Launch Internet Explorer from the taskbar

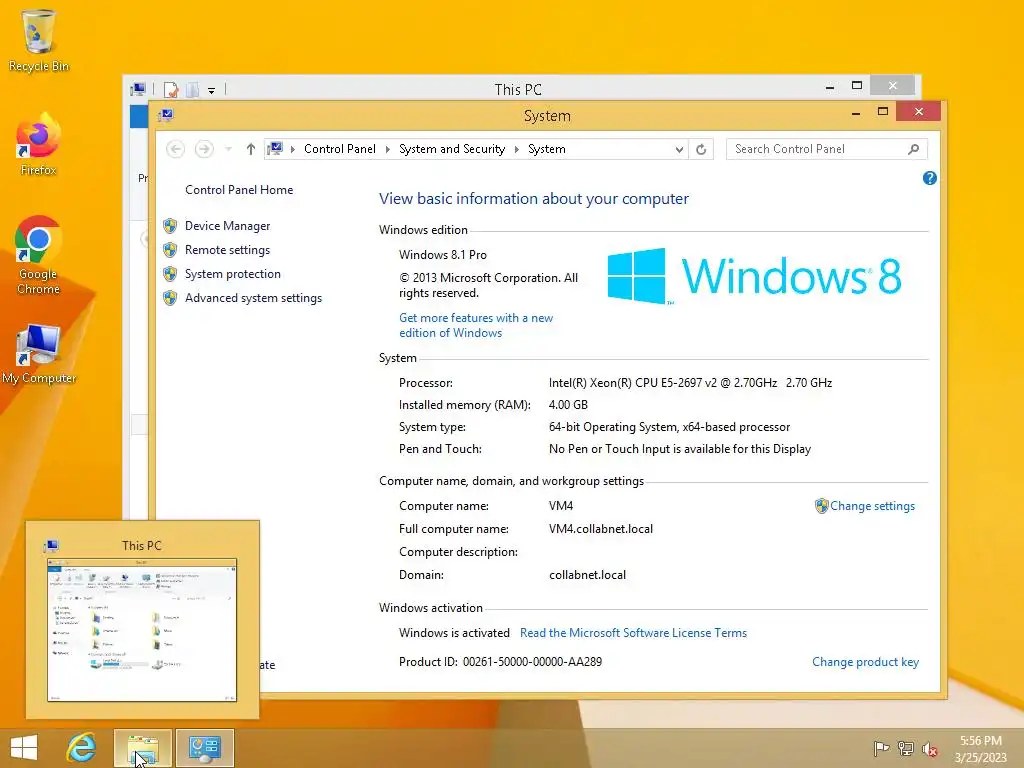click(82, 748)
